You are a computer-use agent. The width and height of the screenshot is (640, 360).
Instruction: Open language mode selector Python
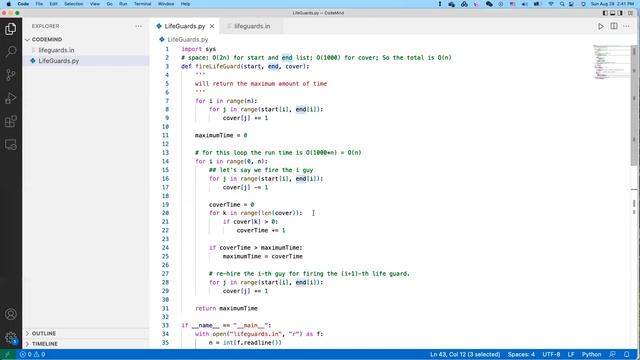(x=591, y=354)
